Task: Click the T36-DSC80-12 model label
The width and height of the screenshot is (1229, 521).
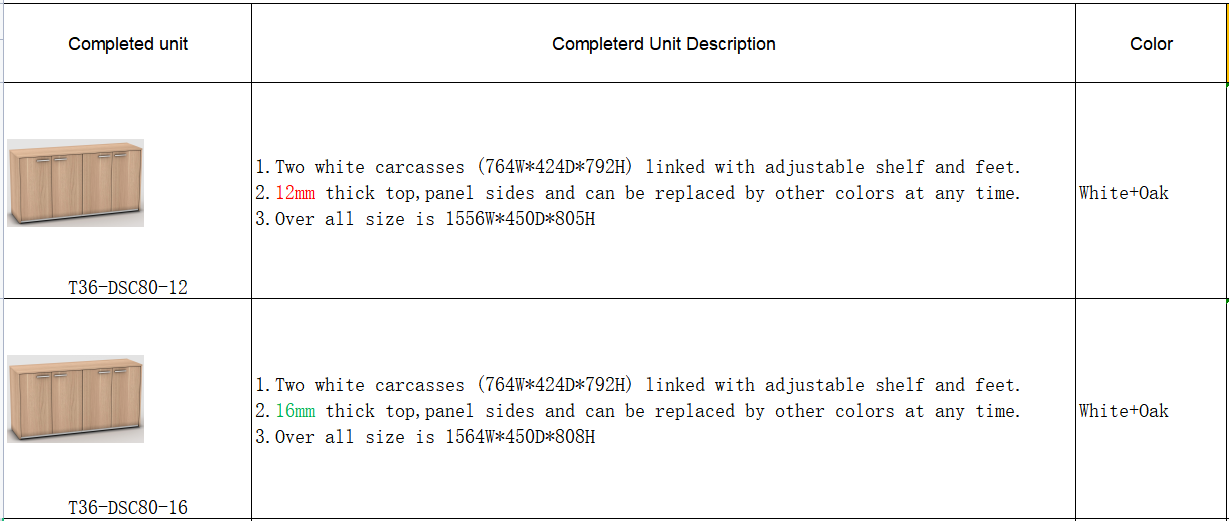Action: click(x=128, y=287)
